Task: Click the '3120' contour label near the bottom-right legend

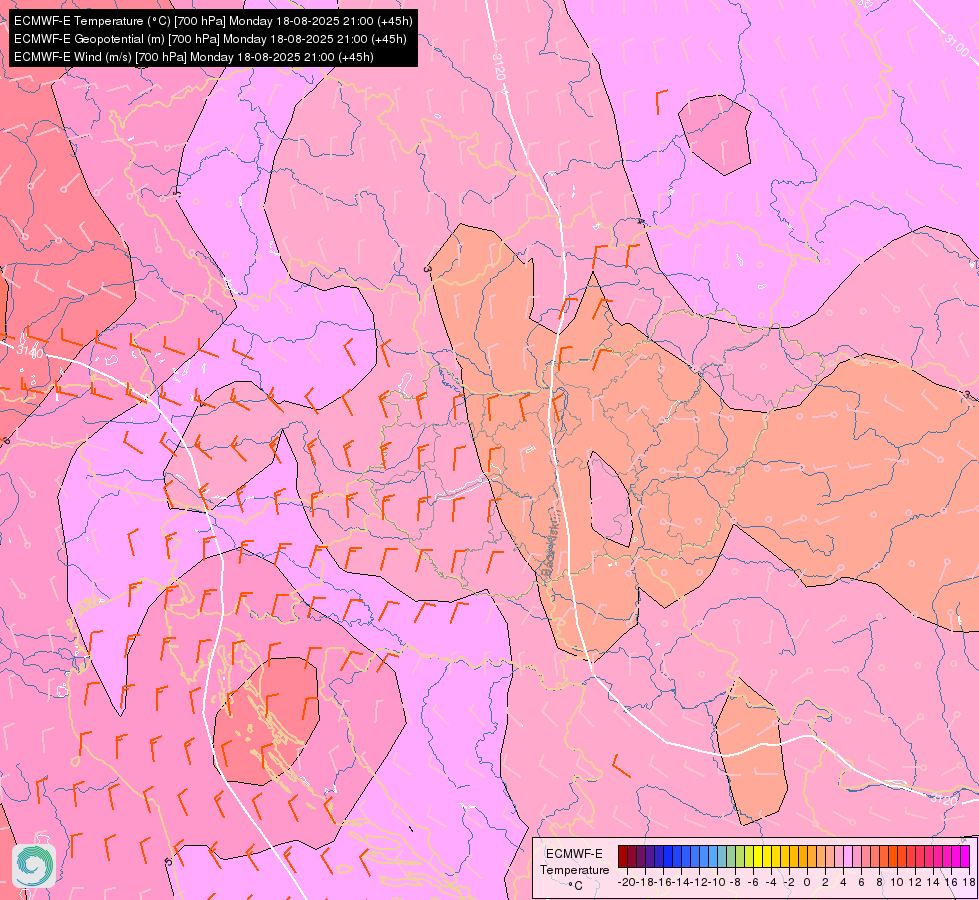Action: [943, 799]
